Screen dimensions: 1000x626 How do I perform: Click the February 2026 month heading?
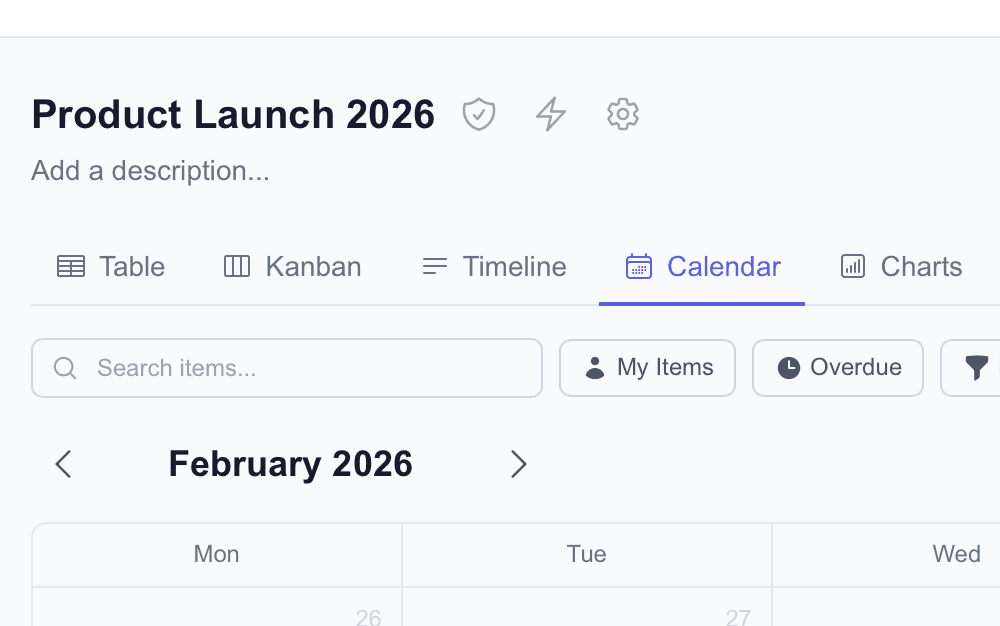[x=290, y=464]
